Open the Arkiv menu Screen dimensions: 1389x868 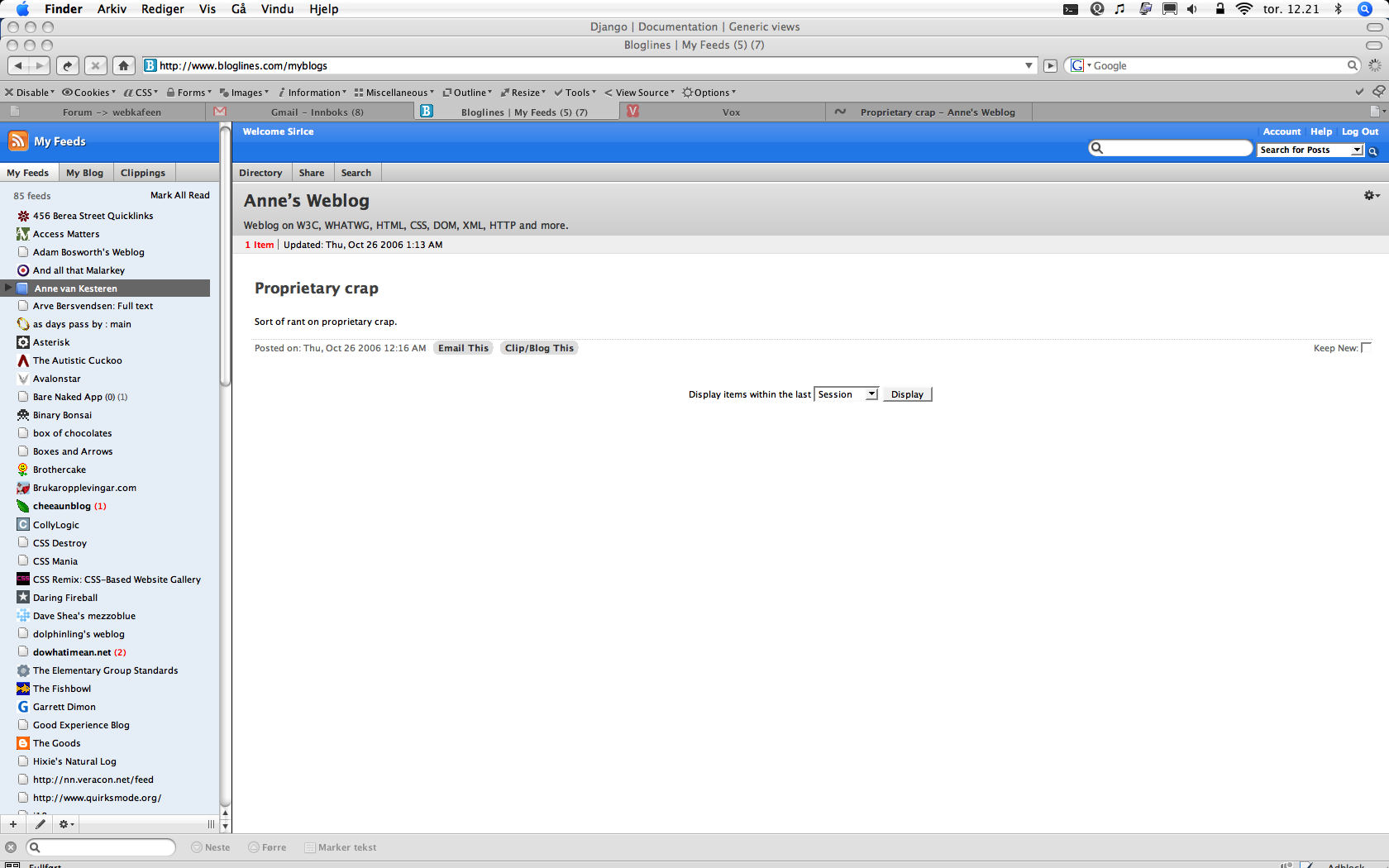click(x=112, y=9)
